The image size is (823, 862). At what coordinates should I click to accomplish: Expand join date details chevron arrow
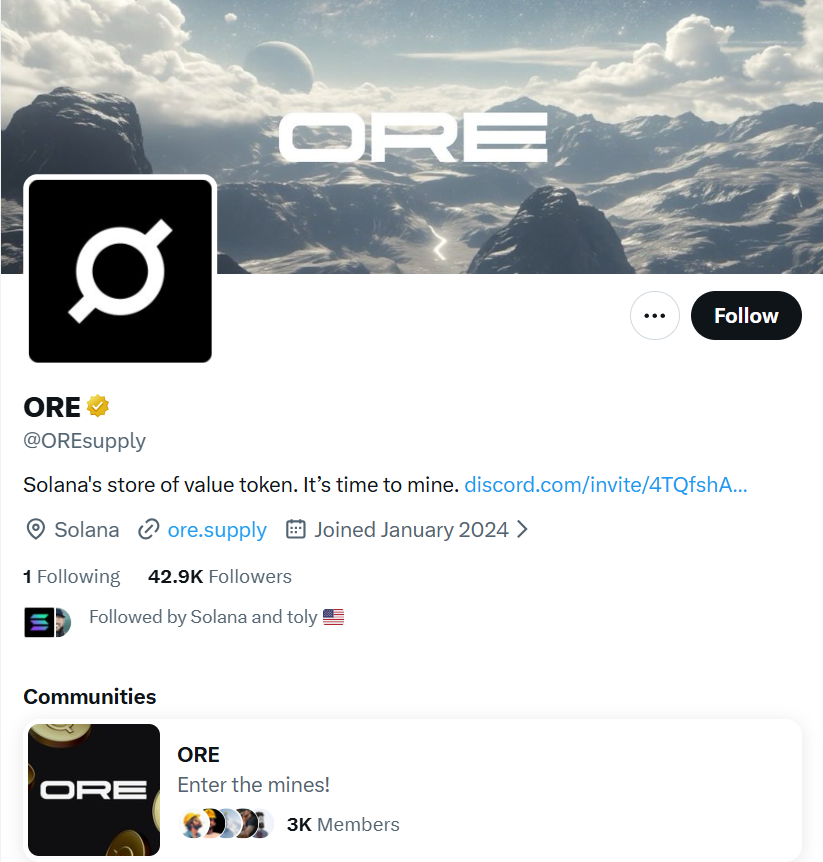pos(522,529)
